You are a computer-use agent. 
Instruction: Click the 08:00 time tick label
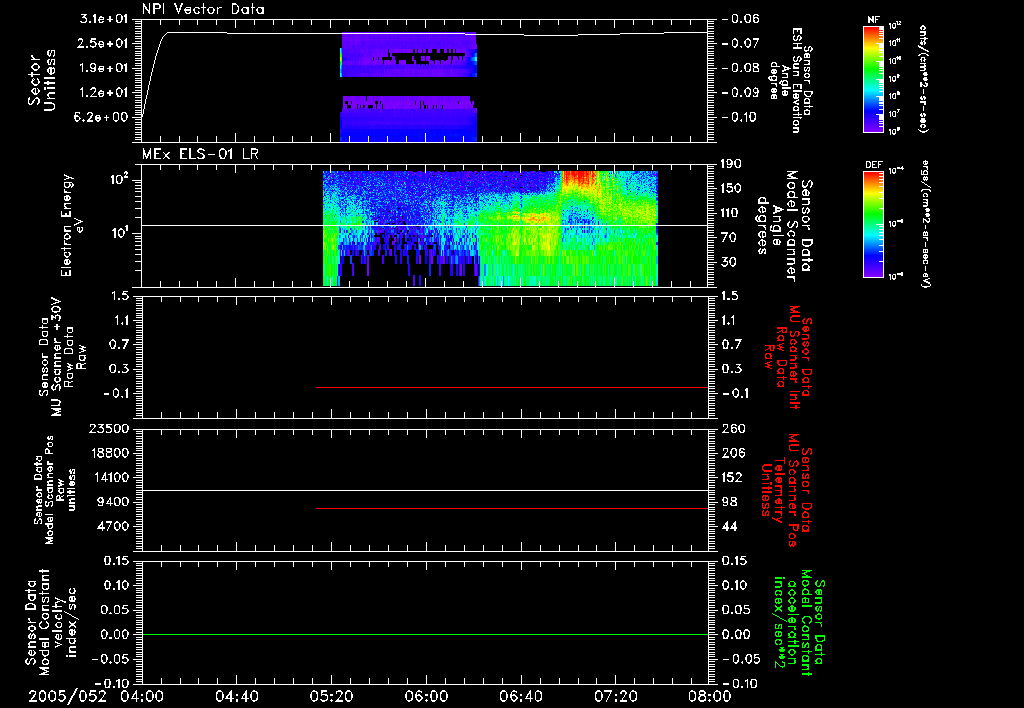coord(710,696)
